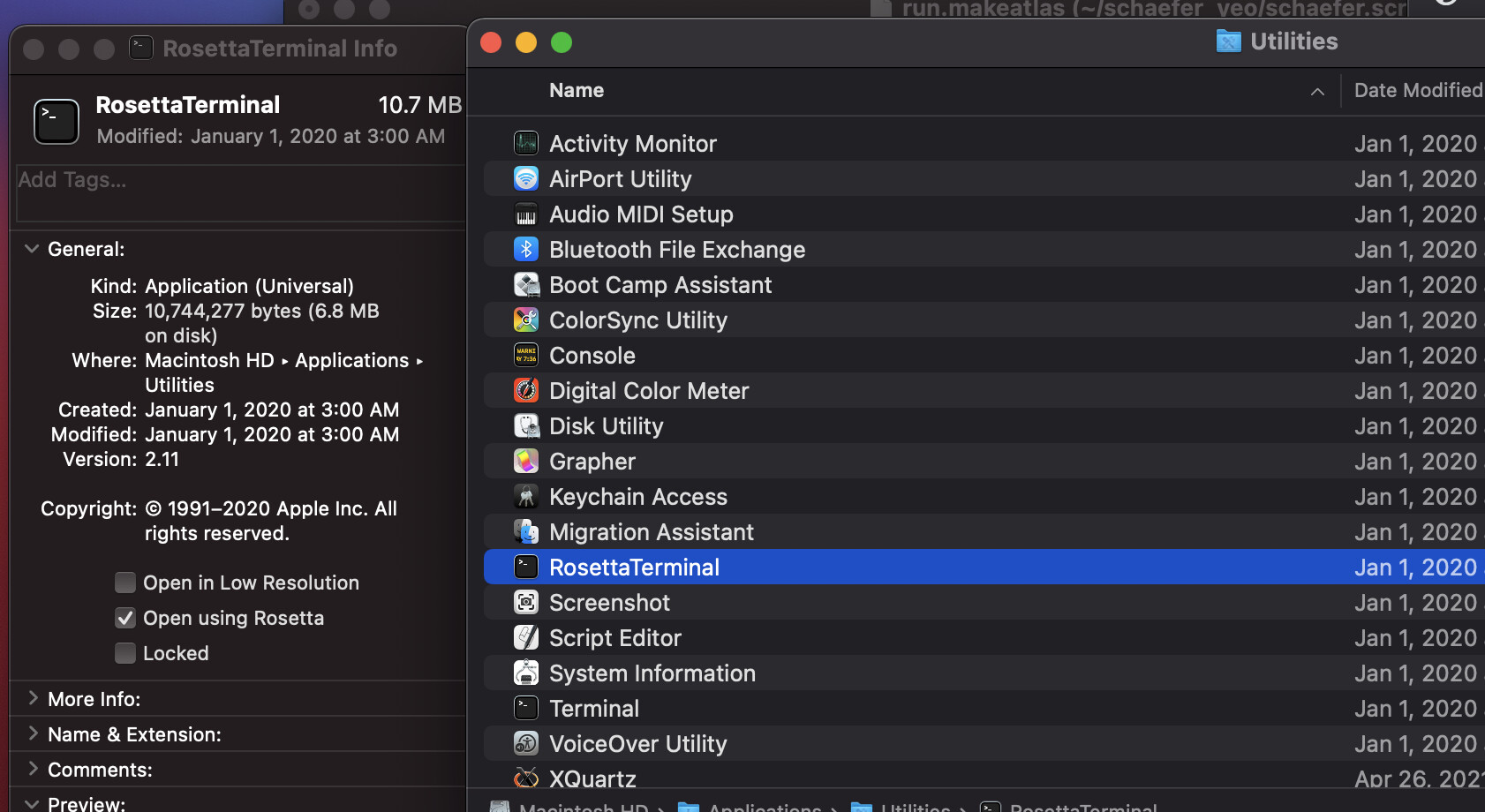1485x812 pixels.
Task: Click the Migration Assistant icon
Action: 526,531
